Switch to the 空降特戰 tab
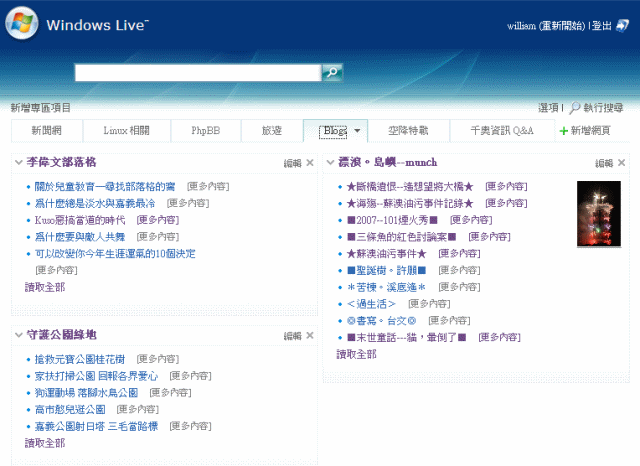Screen dimensions: 640x466 [x=408, y=131]
